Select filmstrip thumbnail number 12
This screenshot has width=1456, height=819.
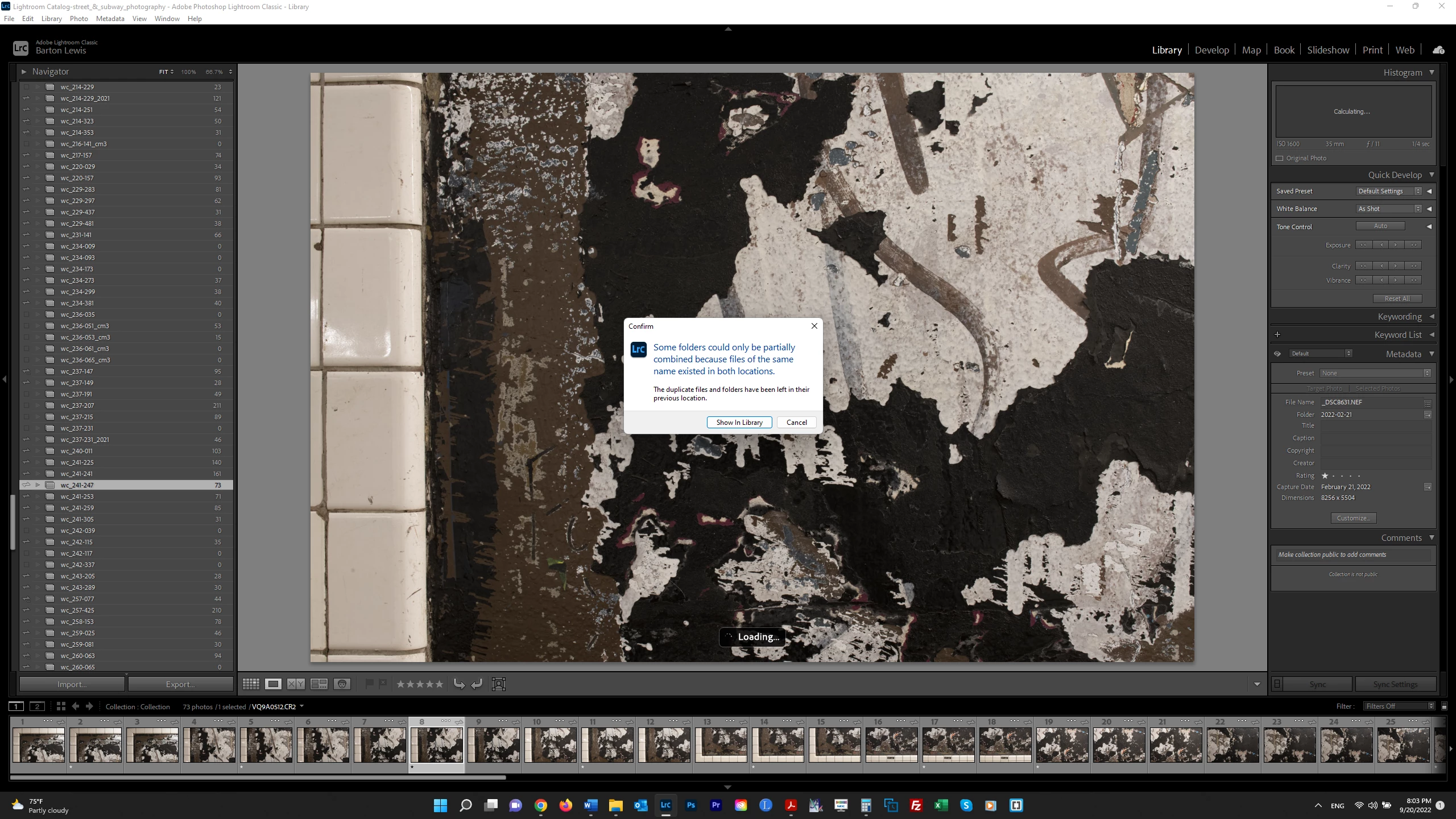[664, 745]
